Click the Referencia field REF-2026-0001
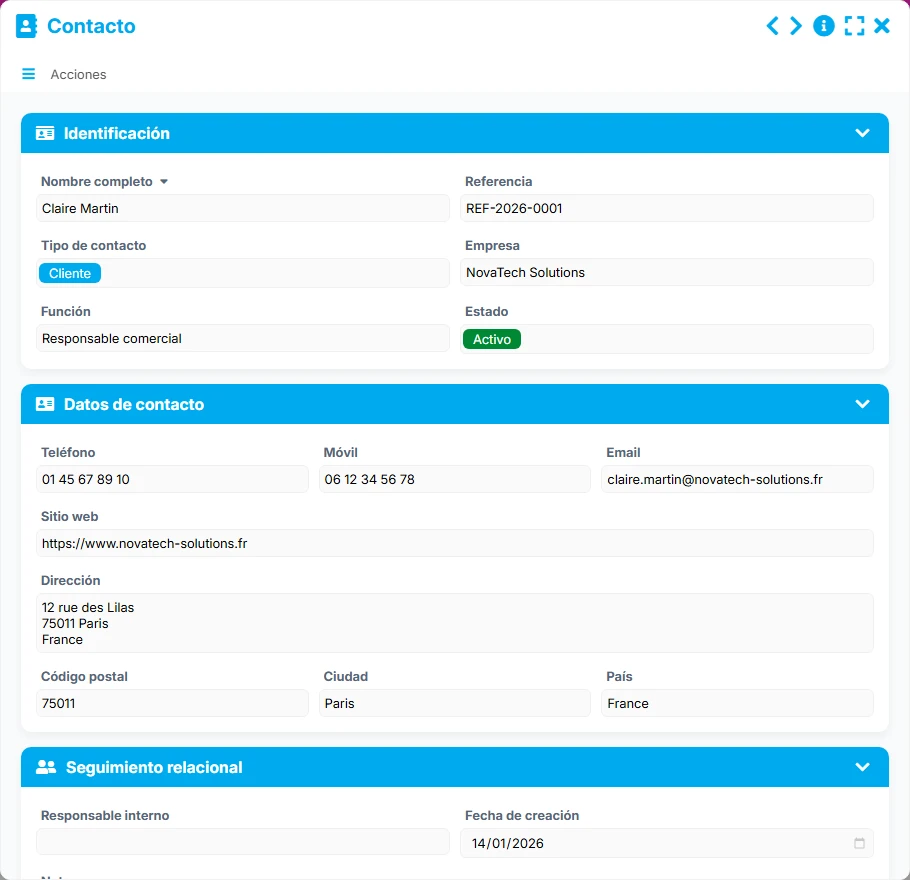The image size is (910, 880). [667, 208]
